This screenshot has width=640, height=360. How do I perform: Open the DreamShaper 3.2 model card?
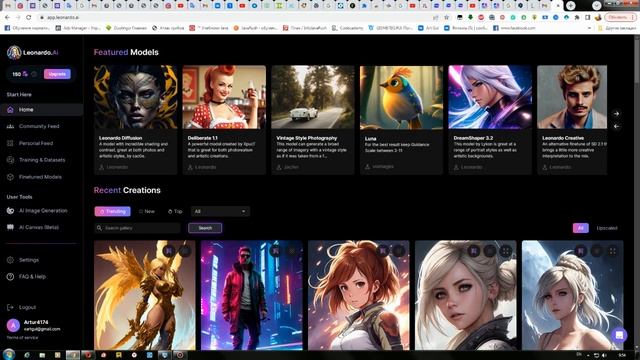(x=490, y=120)
